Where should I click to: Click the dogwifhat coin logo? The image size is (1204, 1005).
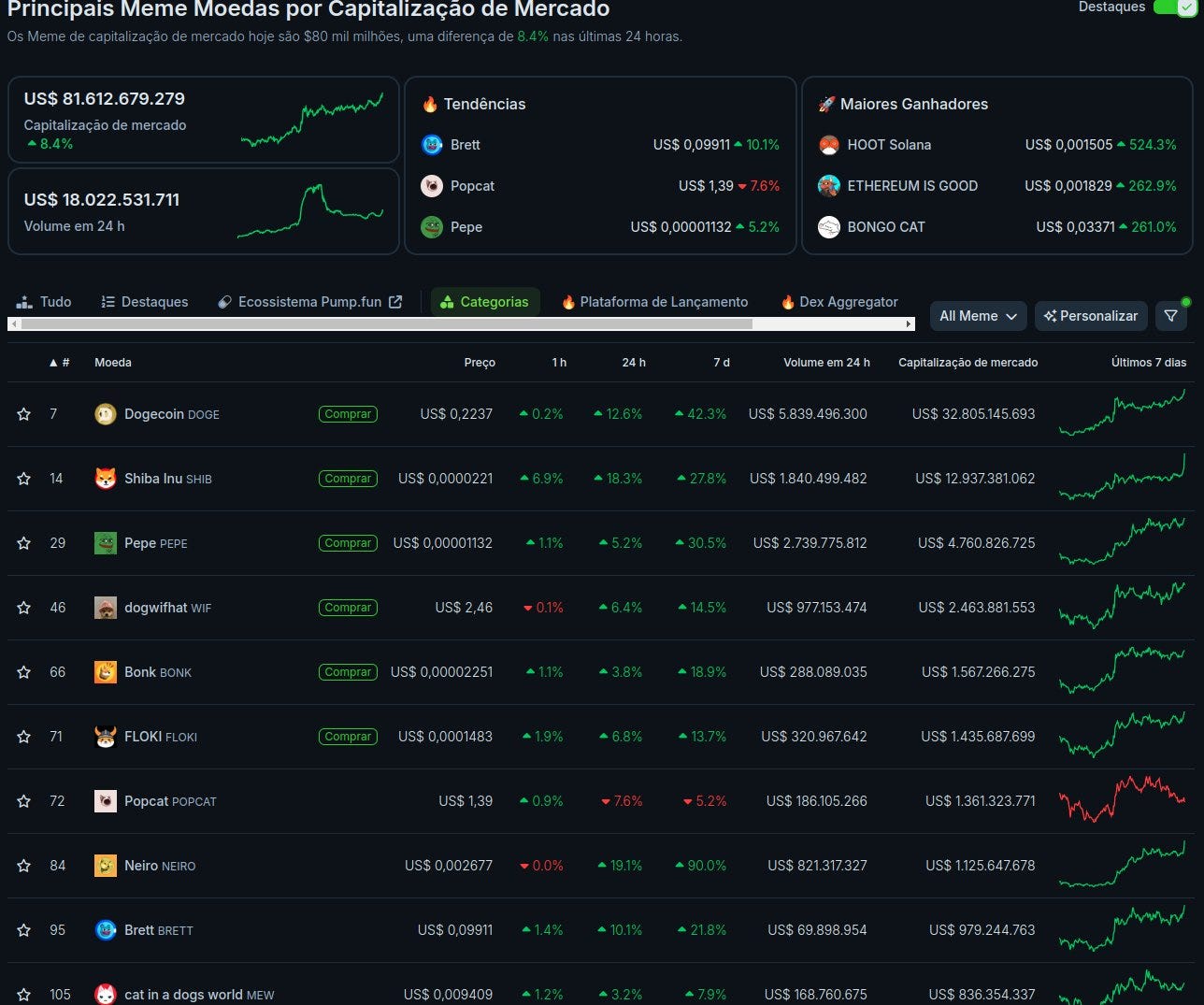point(106,608)
